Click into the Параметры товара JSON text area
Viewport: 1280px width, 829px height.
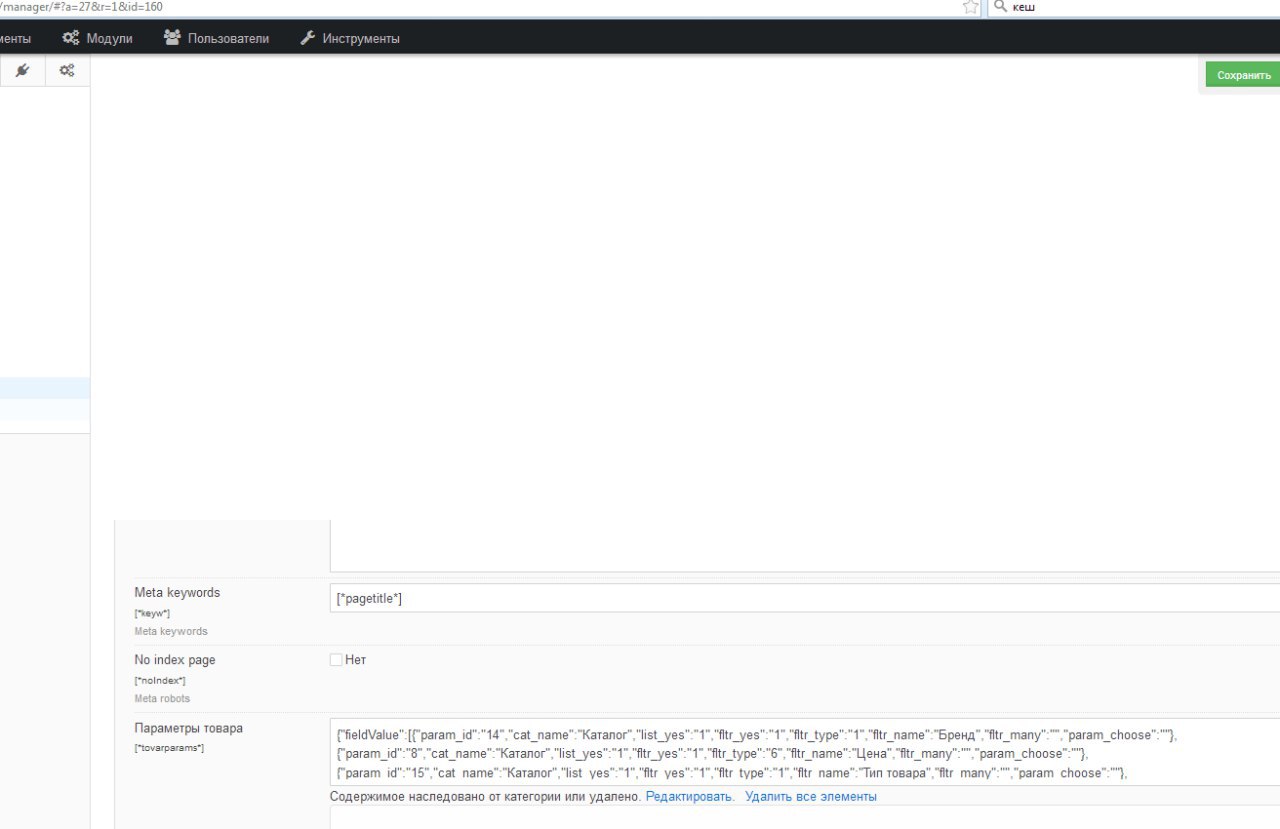click(805, 752)
